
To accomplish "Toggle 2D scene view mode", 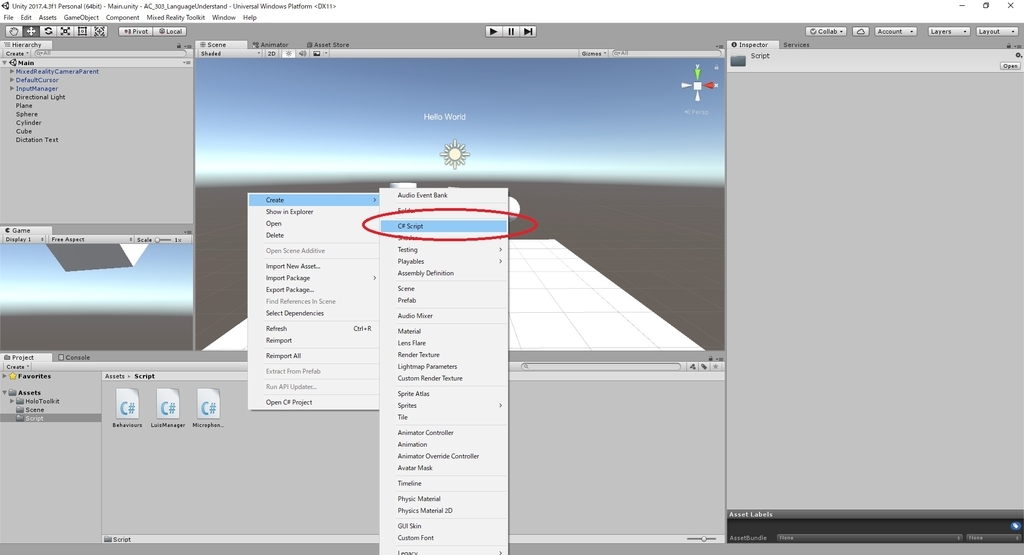I will (272, 54).
